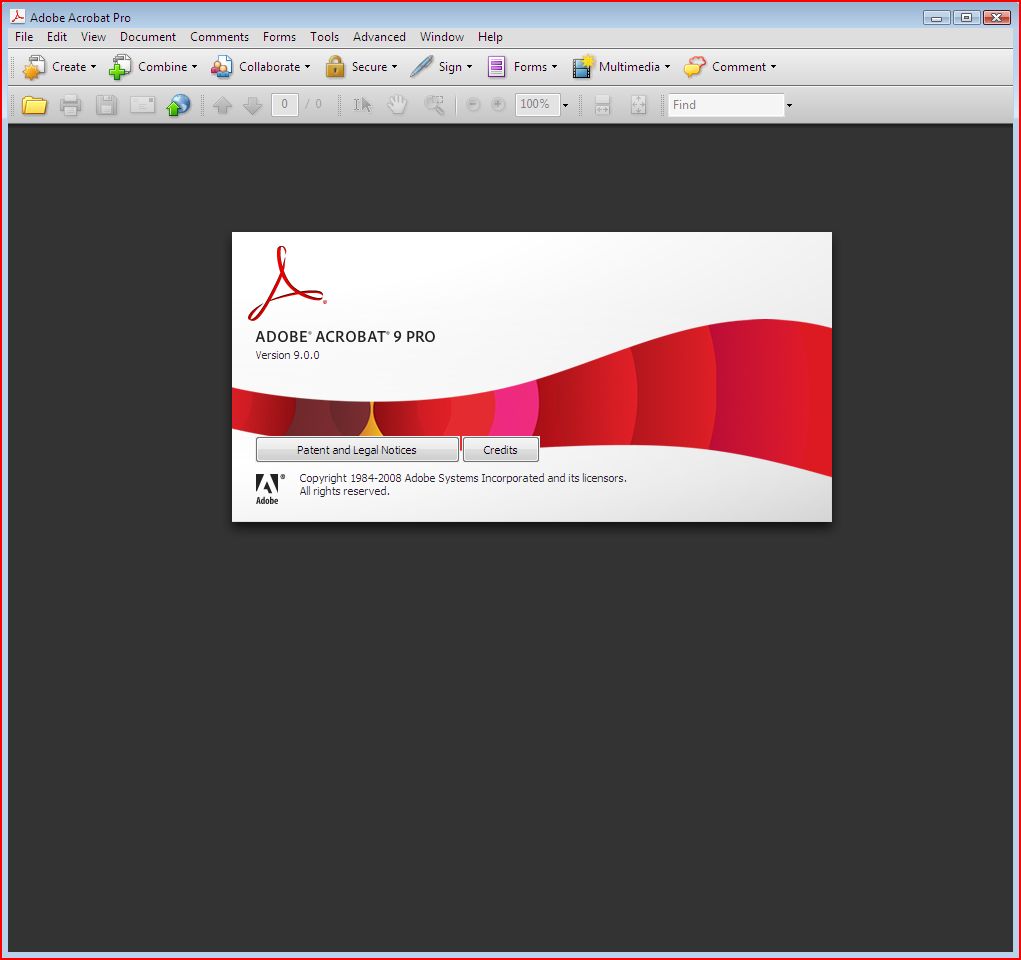Click the Credits button
The width and height of the screenshot is (1021, 960).
coord(500,449)
